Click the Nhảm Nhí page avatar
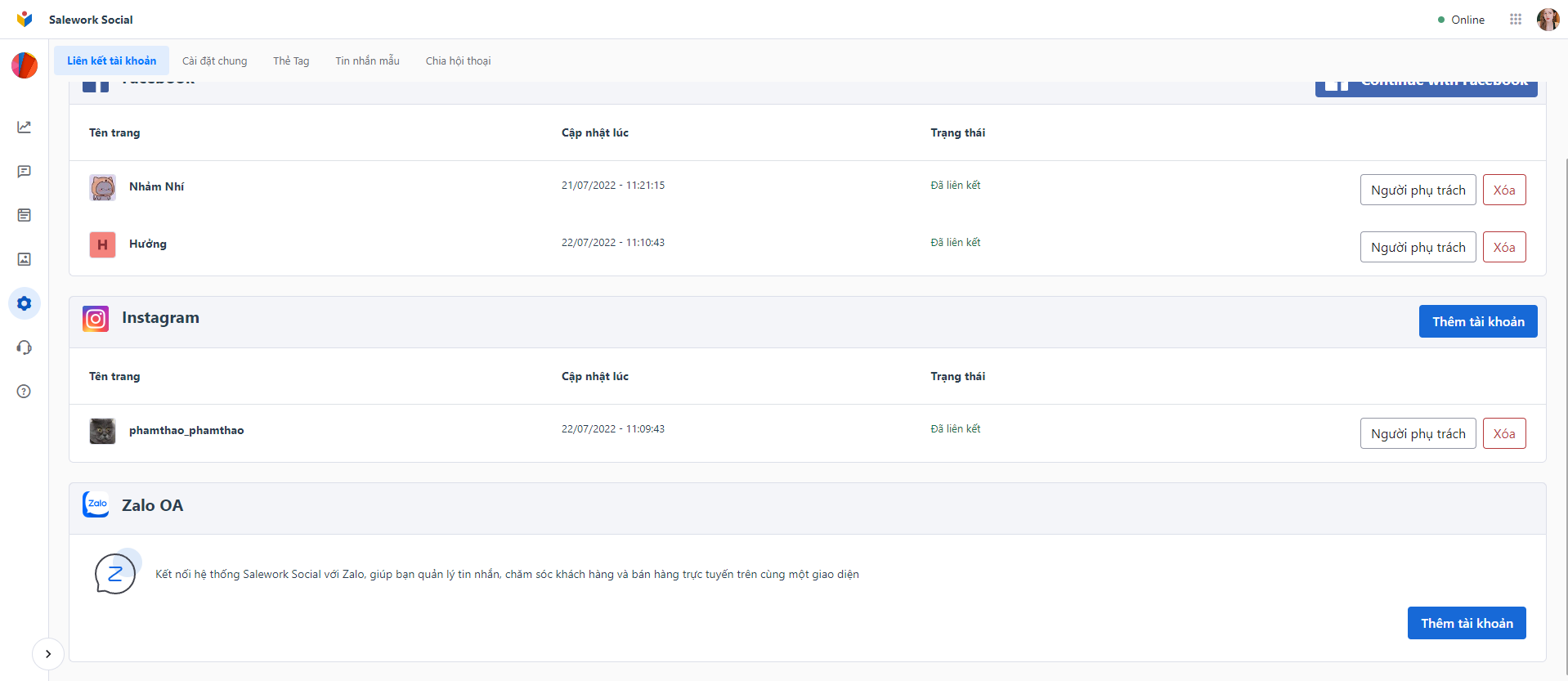The width and height of the screenshot is (1568, 681). (102, 187)
